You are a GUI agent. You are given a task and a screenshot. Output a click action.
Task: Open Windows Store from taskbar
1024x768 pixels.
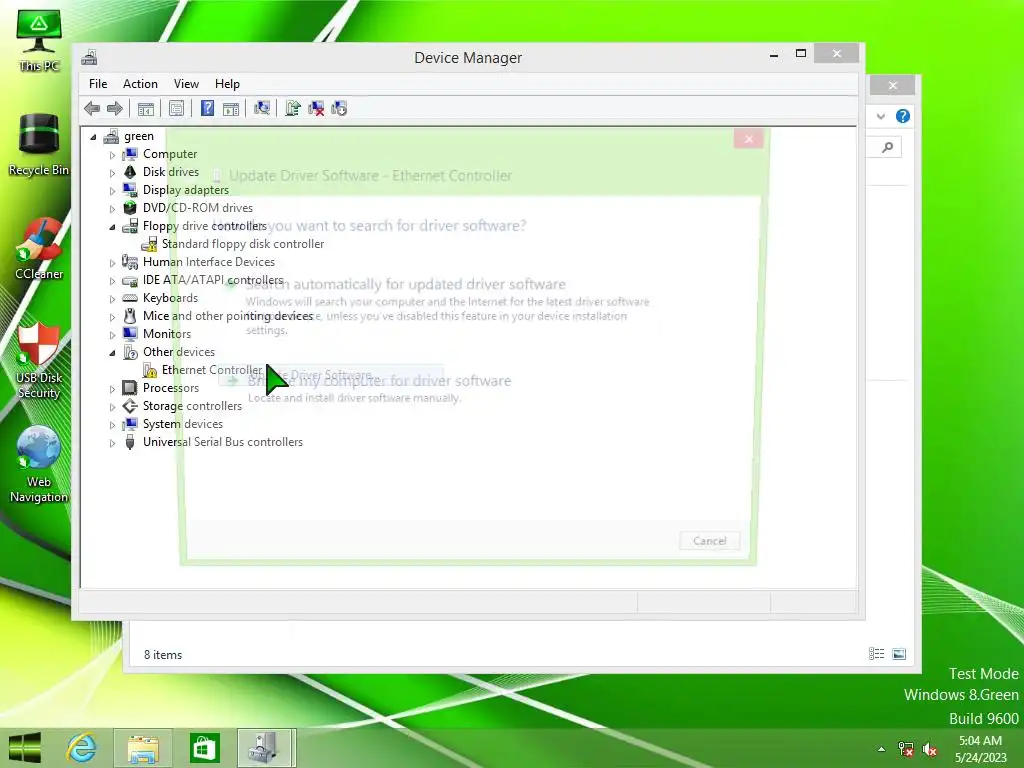(x=204, y=748)
